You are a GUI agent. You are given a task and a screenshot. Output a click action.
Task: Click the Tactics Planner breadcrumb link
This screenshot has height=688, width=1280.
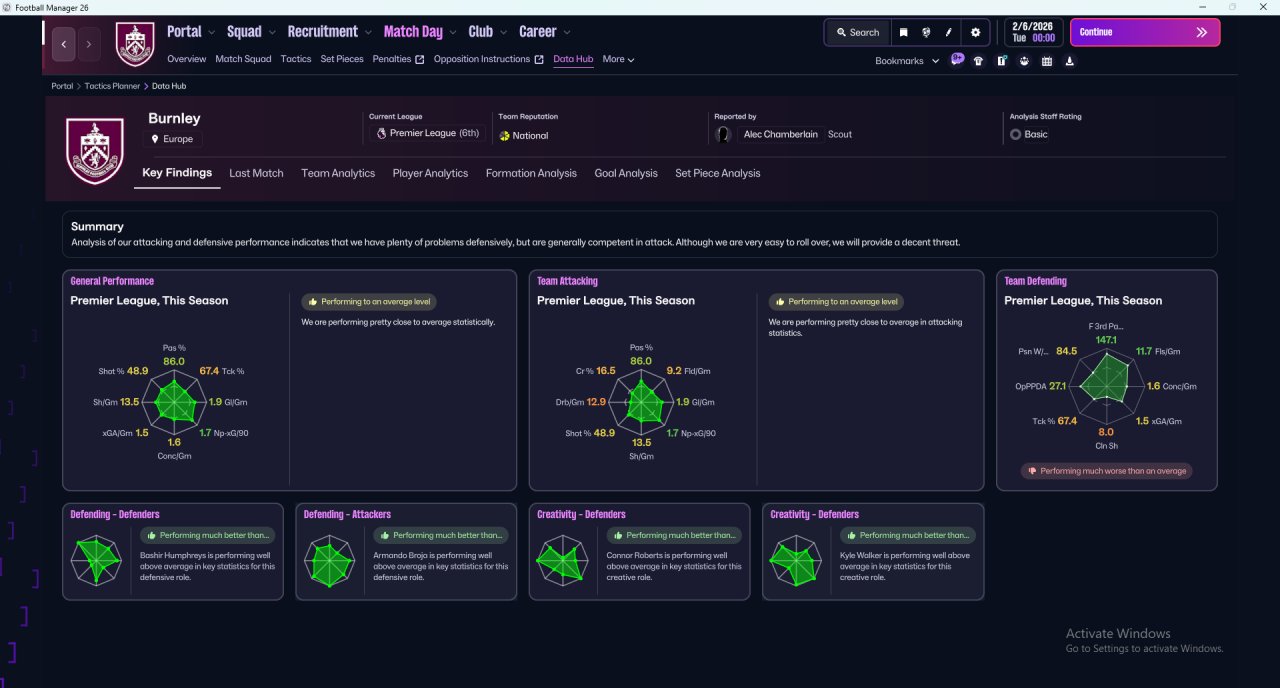pyautogui.click(x=112, y=86)
